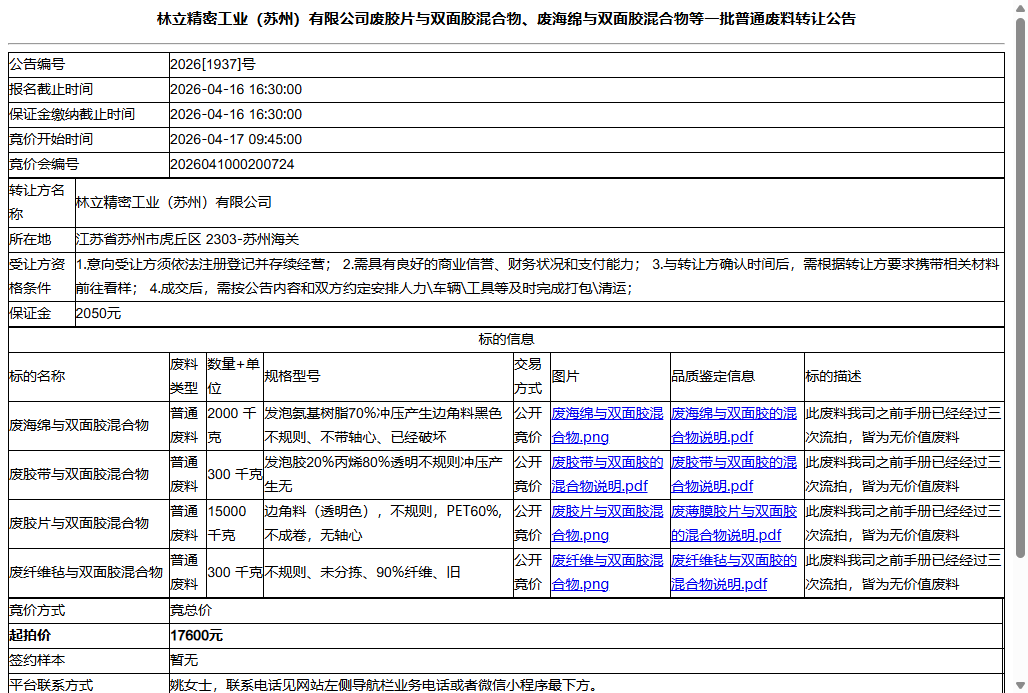1028x693 pixels.
Task: Open 废薄膜胶片与双面胶的混合物说明.pdf link
Action: click(x=734, y=523)
